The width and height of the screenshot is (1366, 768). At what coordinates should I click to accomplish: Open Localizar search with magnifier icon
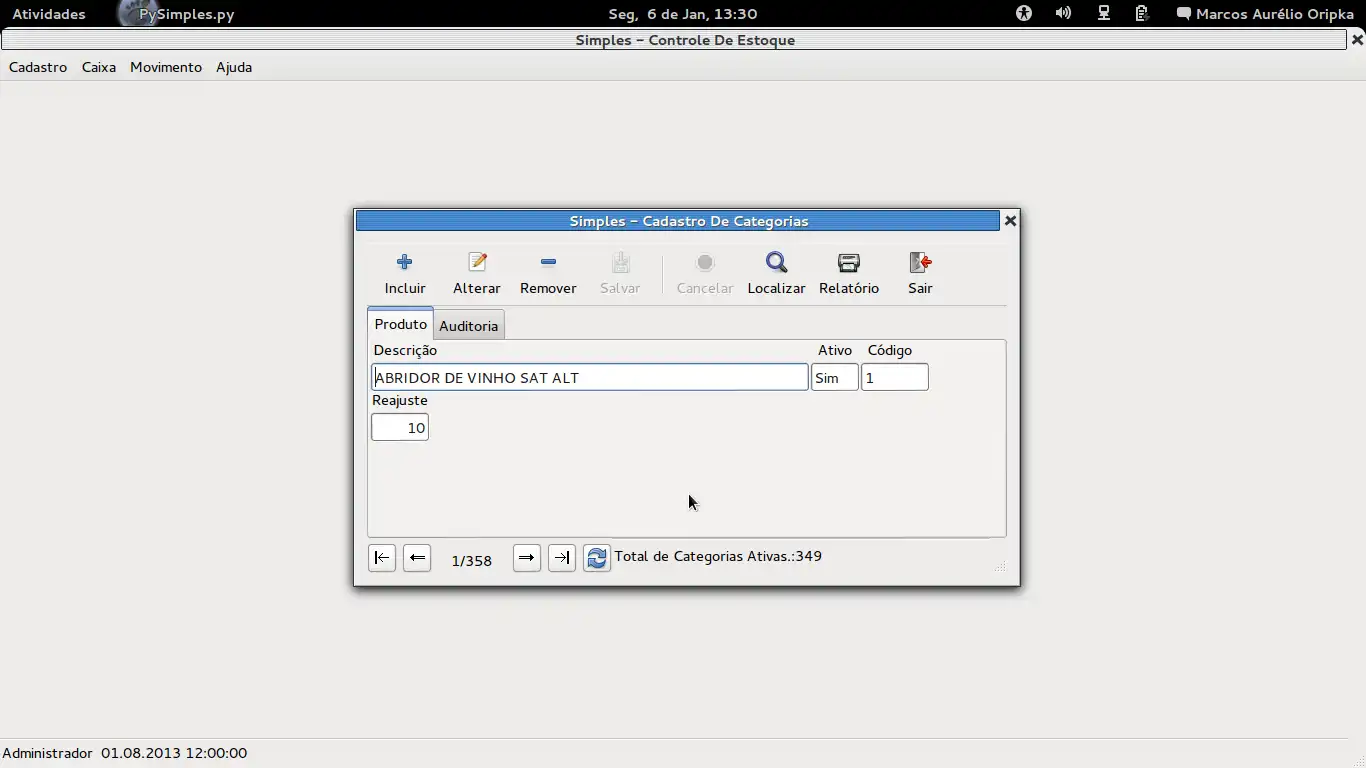776,262
